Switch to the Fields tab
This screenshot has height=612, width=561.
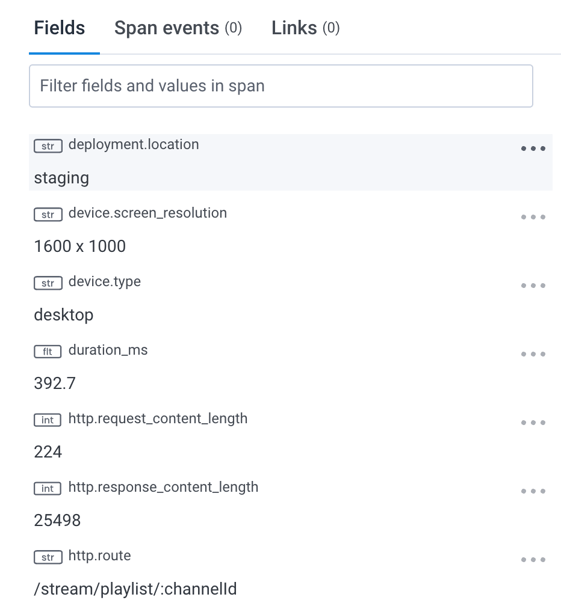click(59, 28)
